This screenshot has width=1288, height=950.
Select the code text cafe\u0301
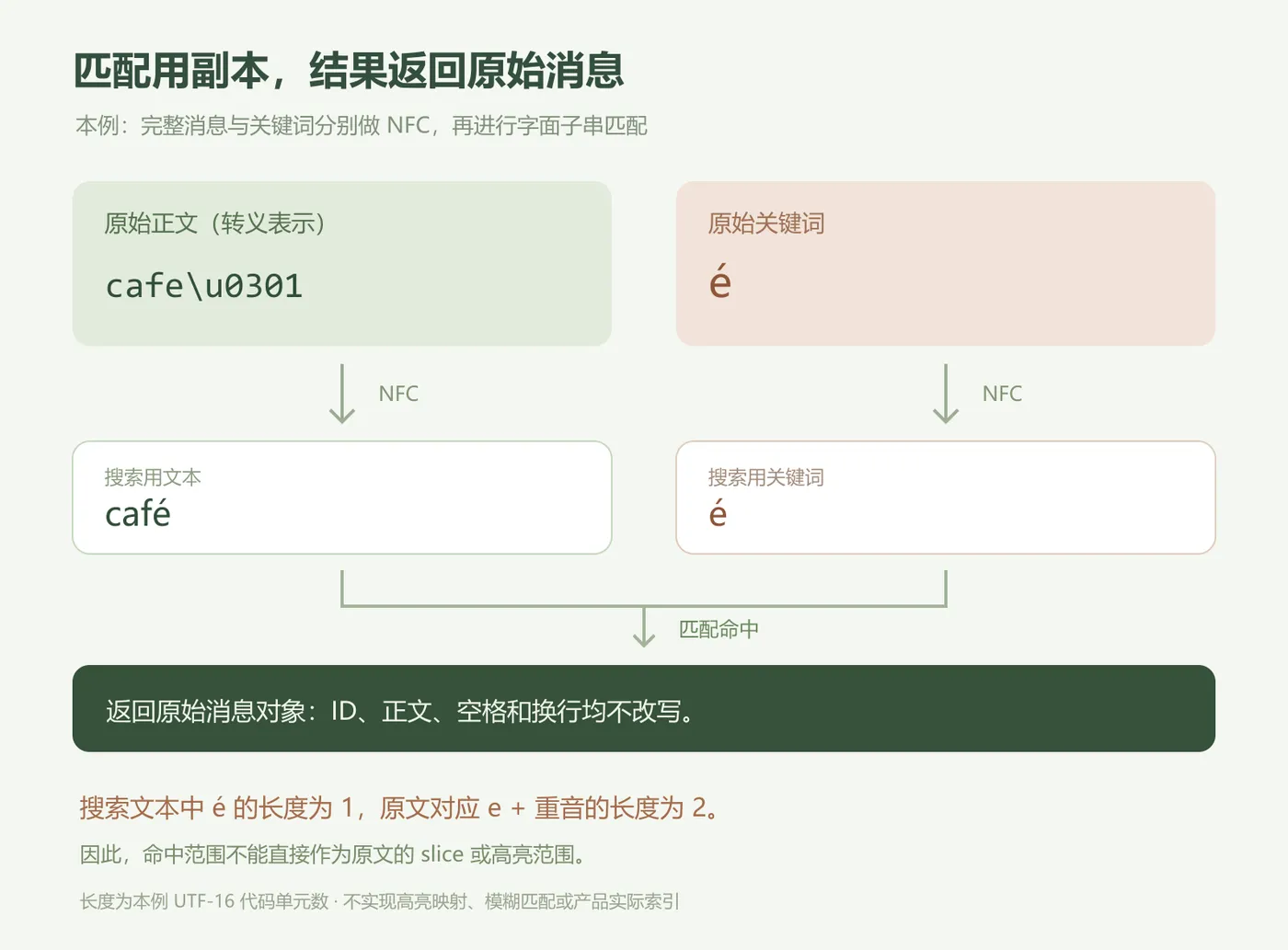(x=204, y=286)
